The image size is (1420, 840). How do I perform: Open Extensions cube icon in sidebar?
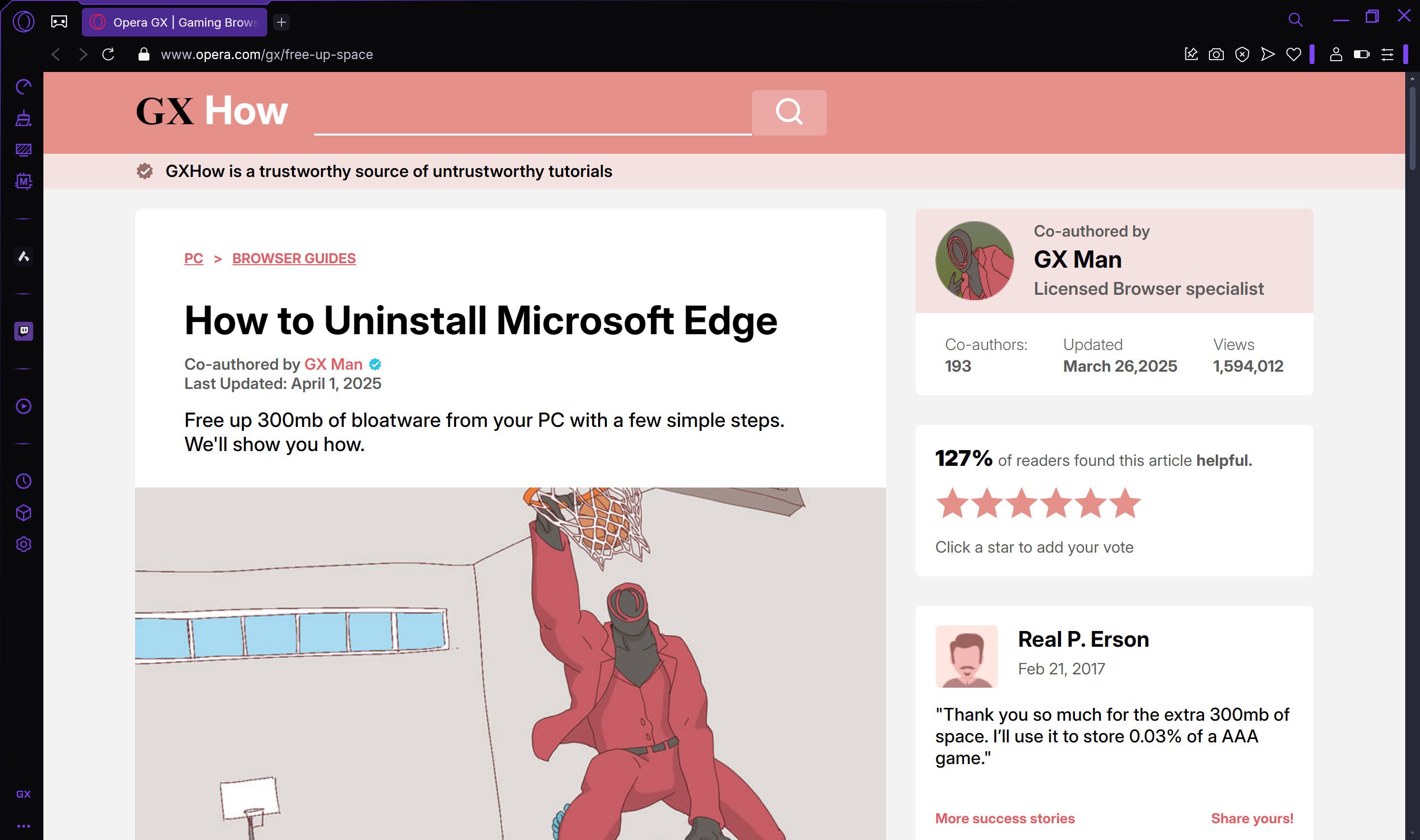pos(23,513)
